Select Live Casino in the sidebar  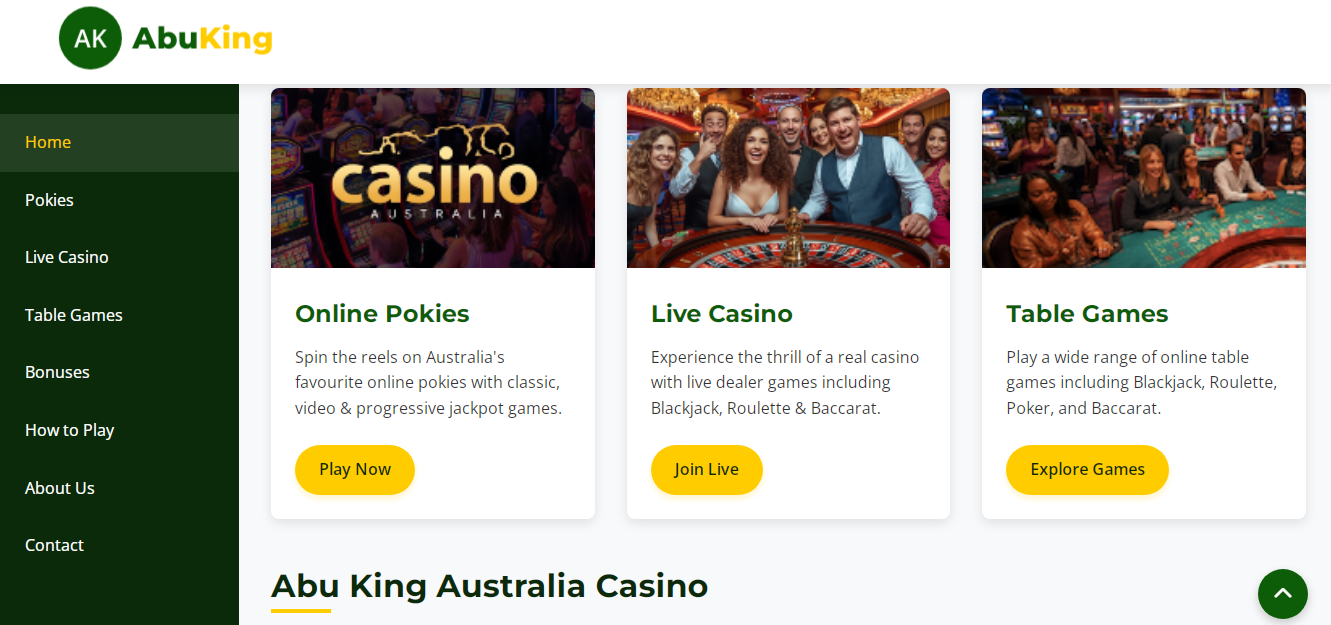(67, 257)
